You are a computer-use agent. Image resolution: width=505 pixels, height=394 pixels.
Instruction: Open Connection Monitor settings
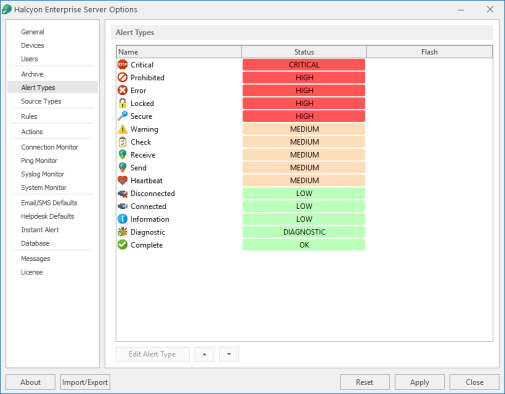50,147
